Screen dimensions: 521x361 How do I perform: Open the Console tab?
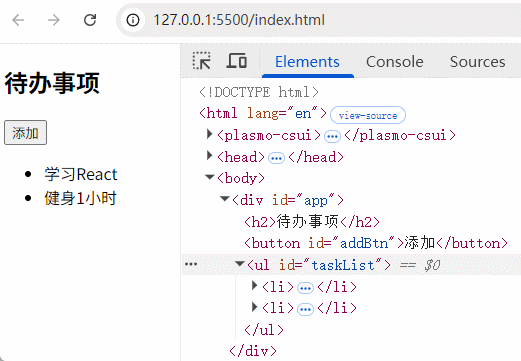395,62
